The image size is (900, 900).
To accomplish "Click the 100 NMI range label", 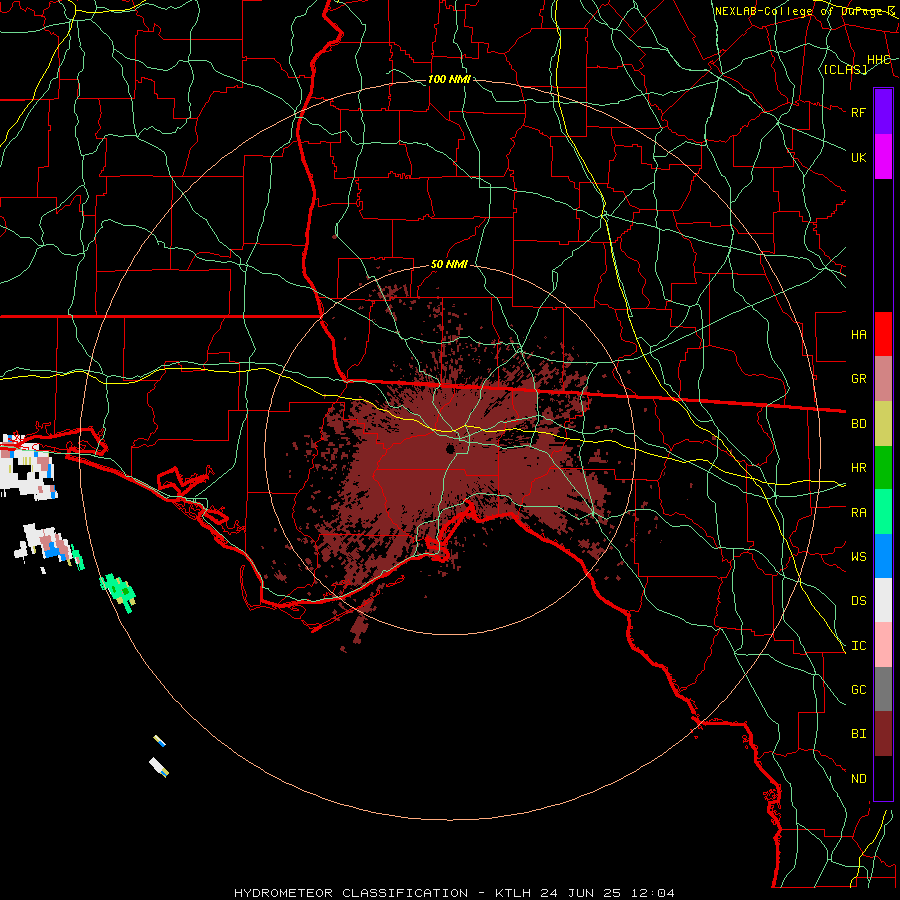I will (x=449, y=79).
